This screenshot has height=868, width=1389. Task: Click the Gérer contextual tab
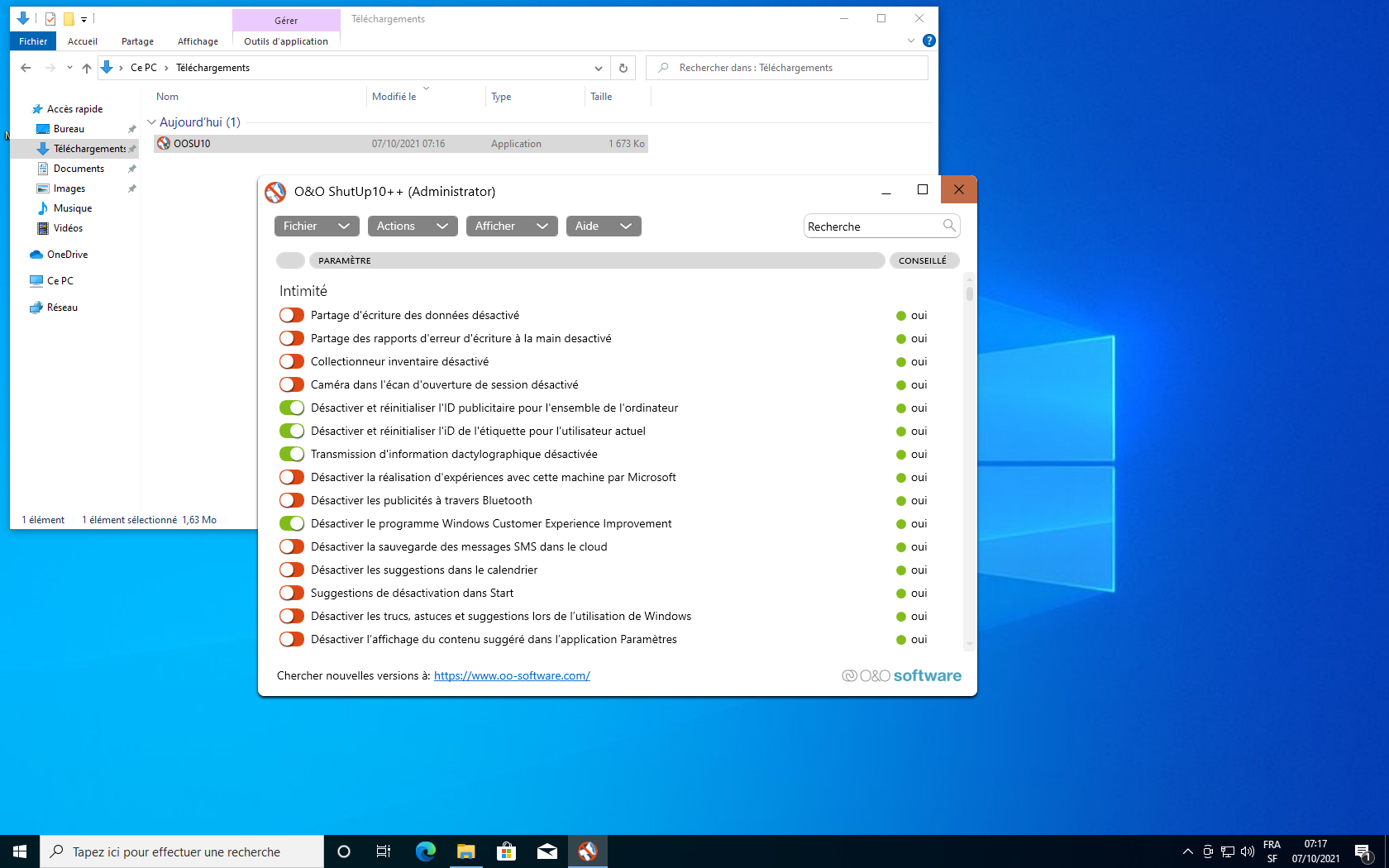point(286,20)
